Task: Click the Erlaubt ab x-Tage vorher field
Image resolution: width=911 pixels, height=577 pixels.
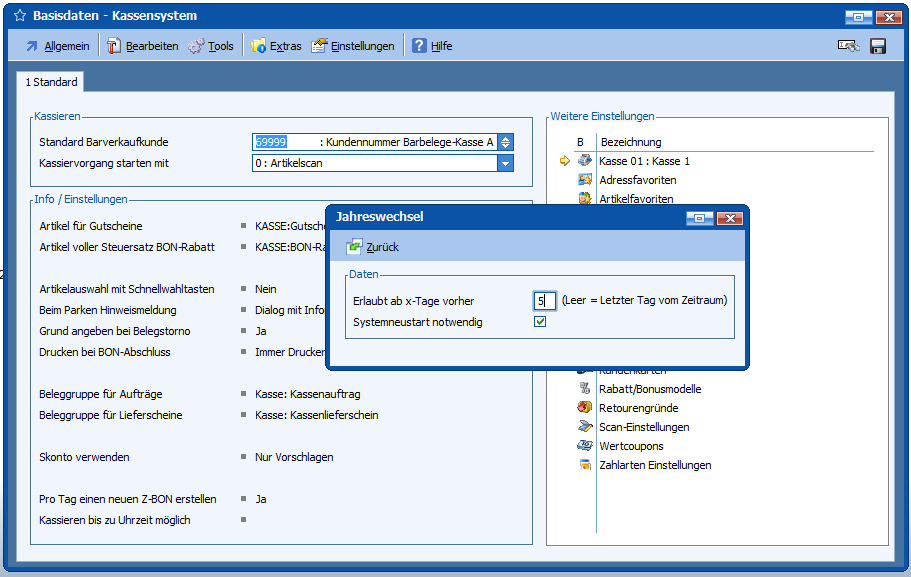Action: 544,300
